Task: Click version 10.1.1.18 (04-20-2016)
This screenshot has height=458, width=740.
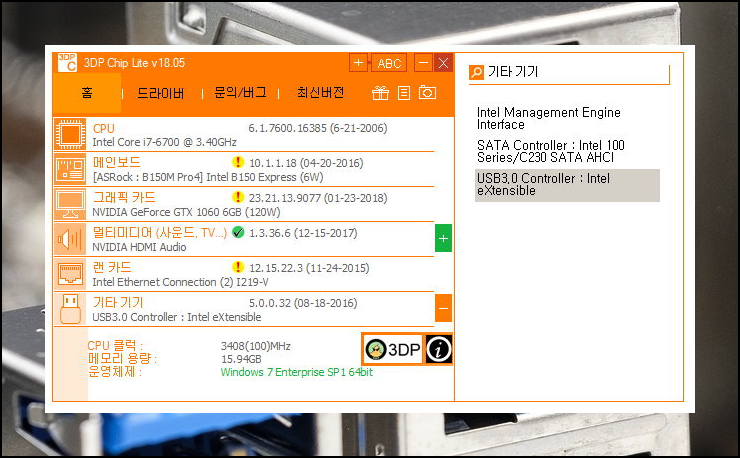Action: click(306, 163)
